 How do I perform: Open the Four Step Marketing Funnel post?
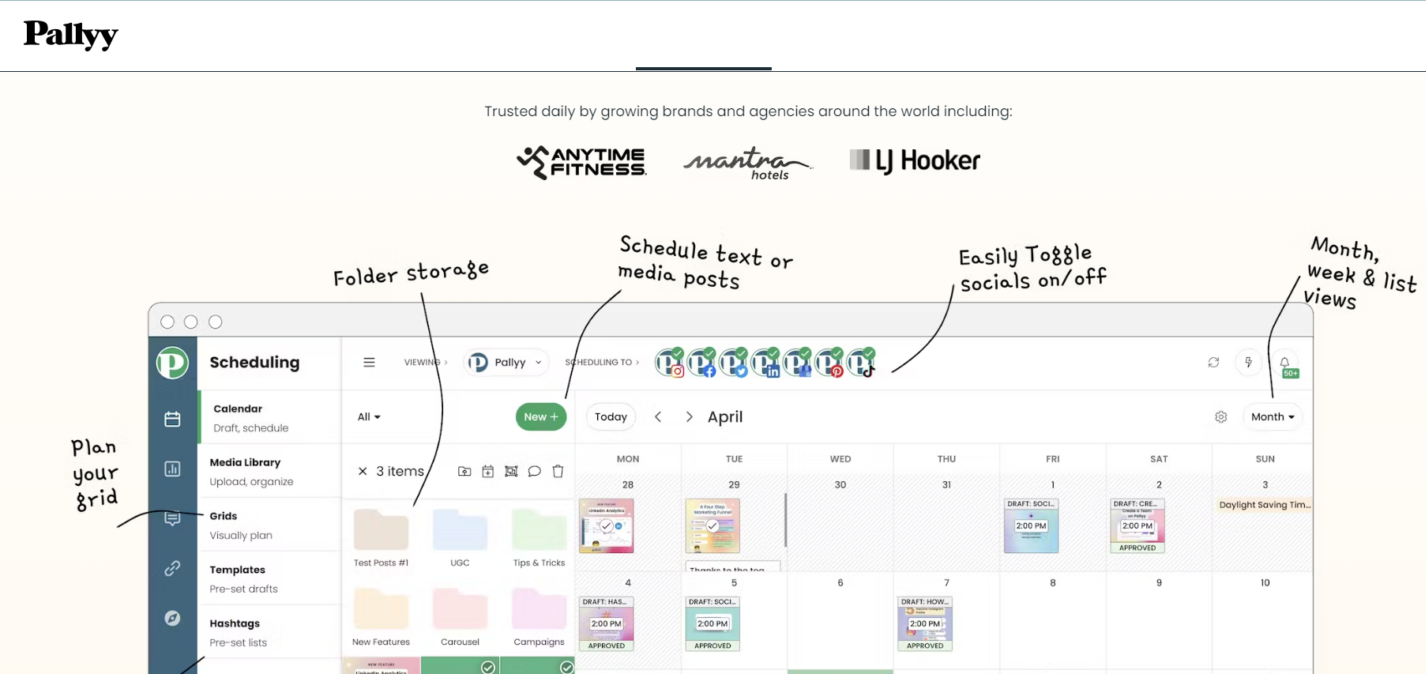click(x=712, y=526)
